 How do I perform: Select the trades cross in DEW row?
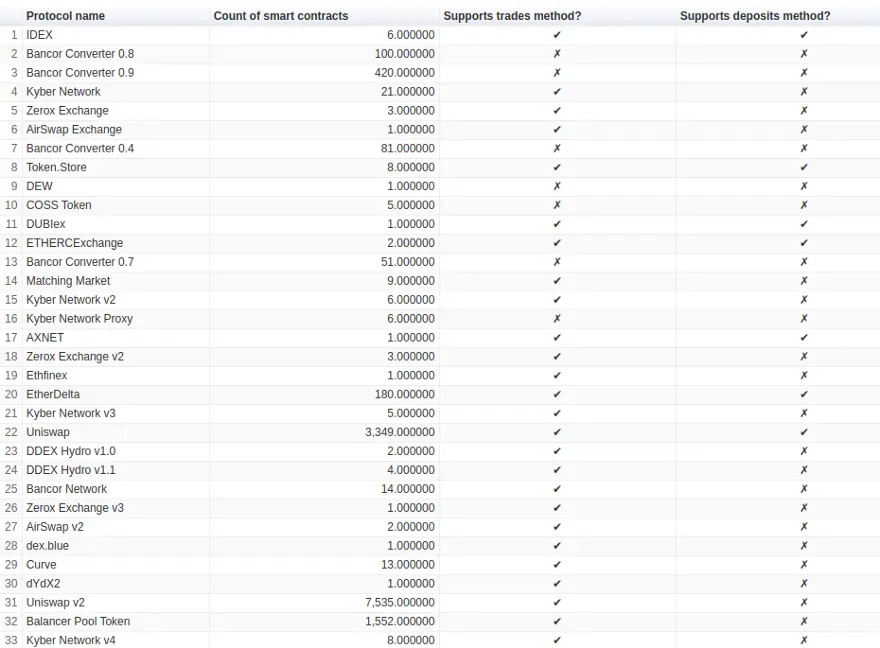pyautogui.click(x=557, y=186)
